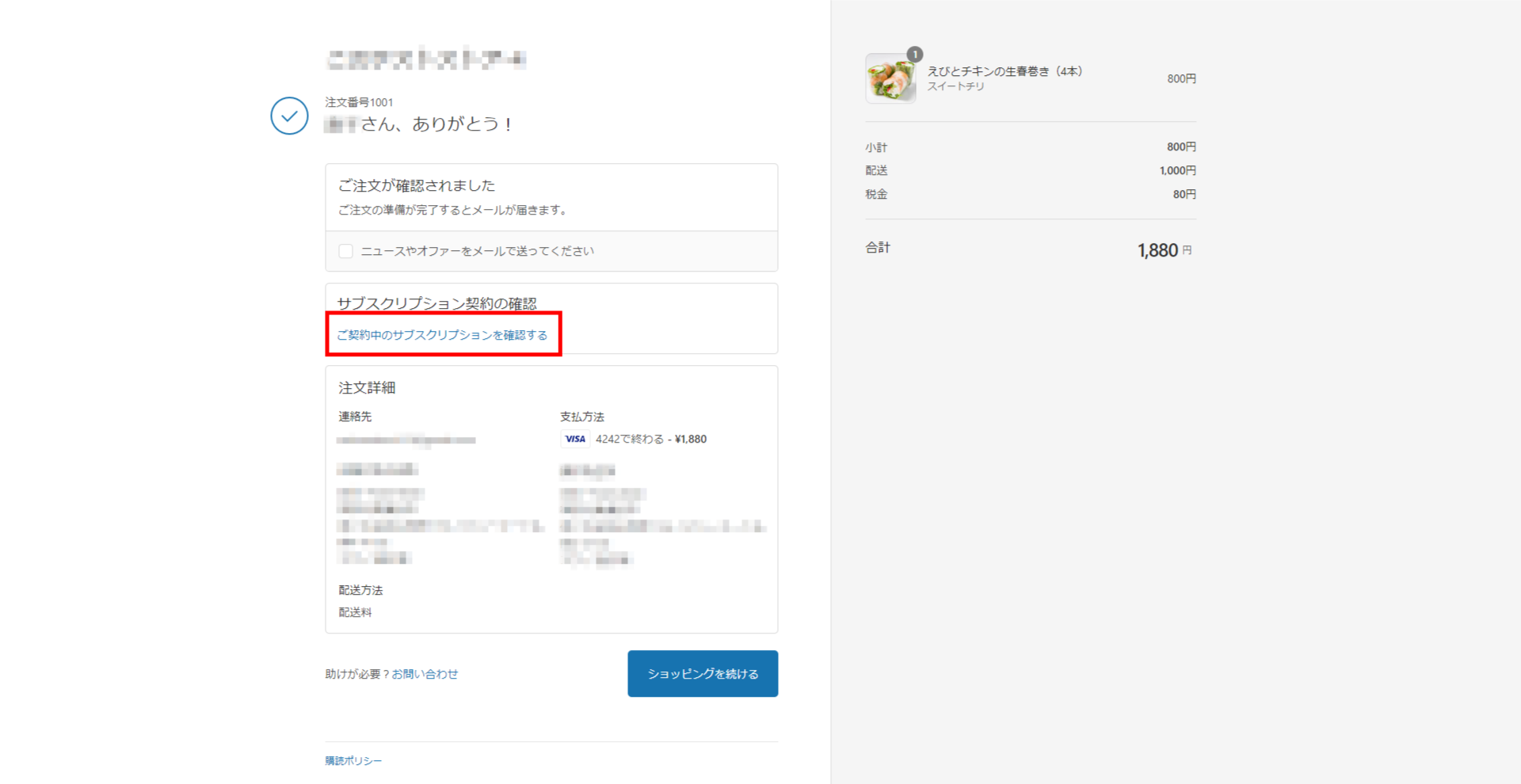Click the blurred store name header
1521x784 pixels.
click(x=426, y=59)
